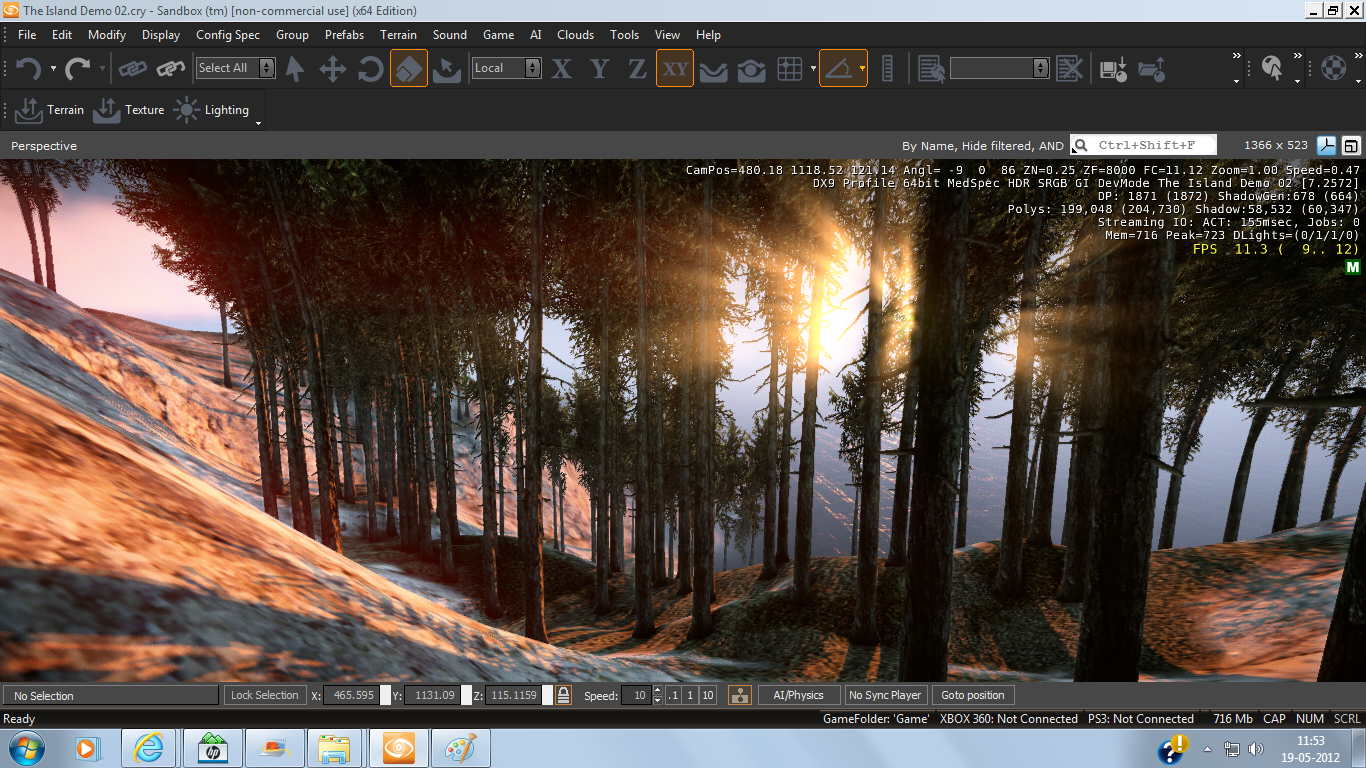The image size is (1366, 768).
Task: Toggle the AI/Physics button
Action: [x=799, y=695]
